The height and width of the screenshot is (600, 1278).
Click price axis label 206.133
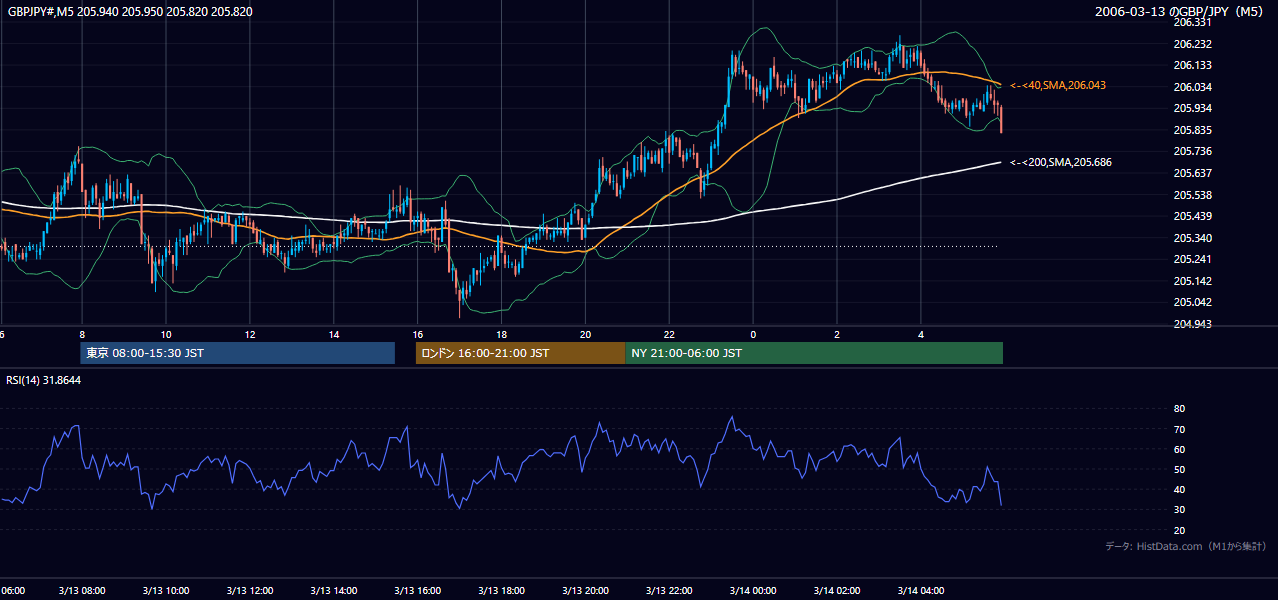coord(1193,65)
